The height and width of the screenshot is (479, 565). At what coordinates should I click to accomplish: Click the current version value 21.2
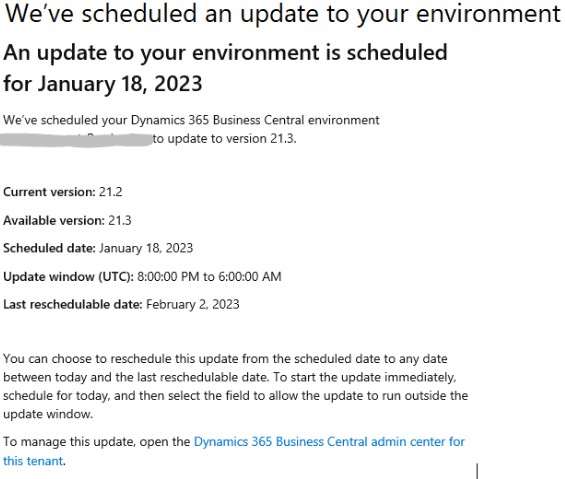click(110, 192)
